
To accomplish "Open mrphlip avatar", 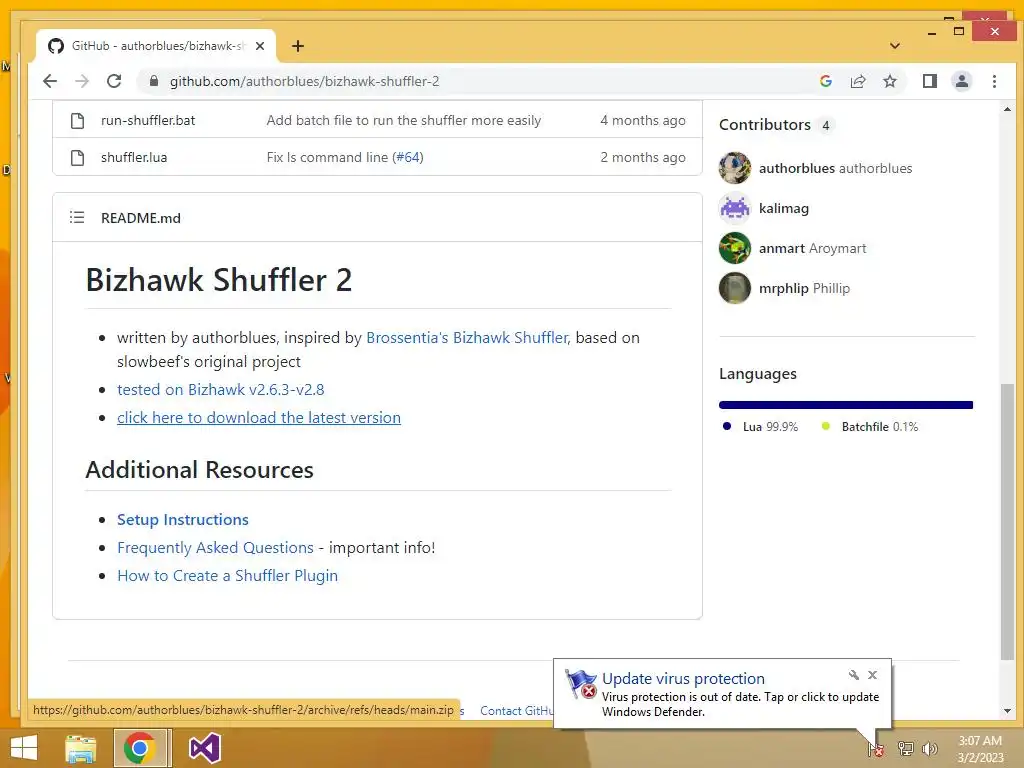I will pyautogui.click(x=735, y=288).
